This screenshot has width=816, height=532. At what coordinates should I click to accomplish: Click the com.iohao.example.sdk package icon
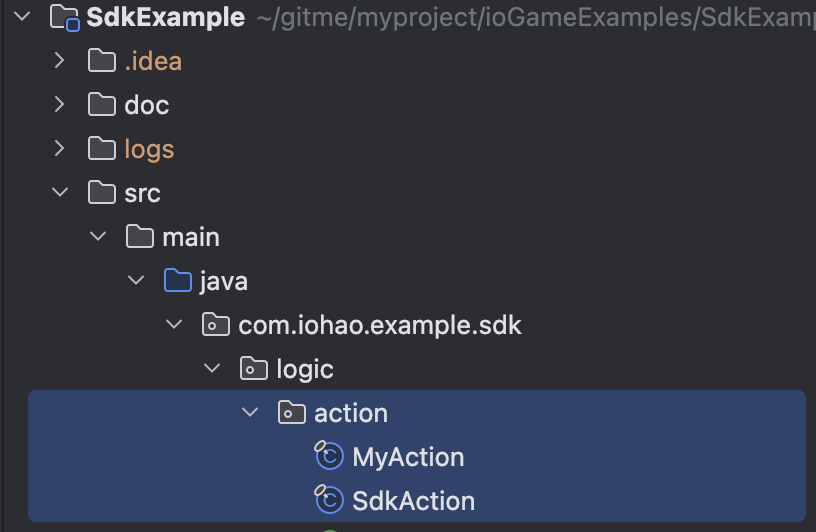click(x=216, y=325)
